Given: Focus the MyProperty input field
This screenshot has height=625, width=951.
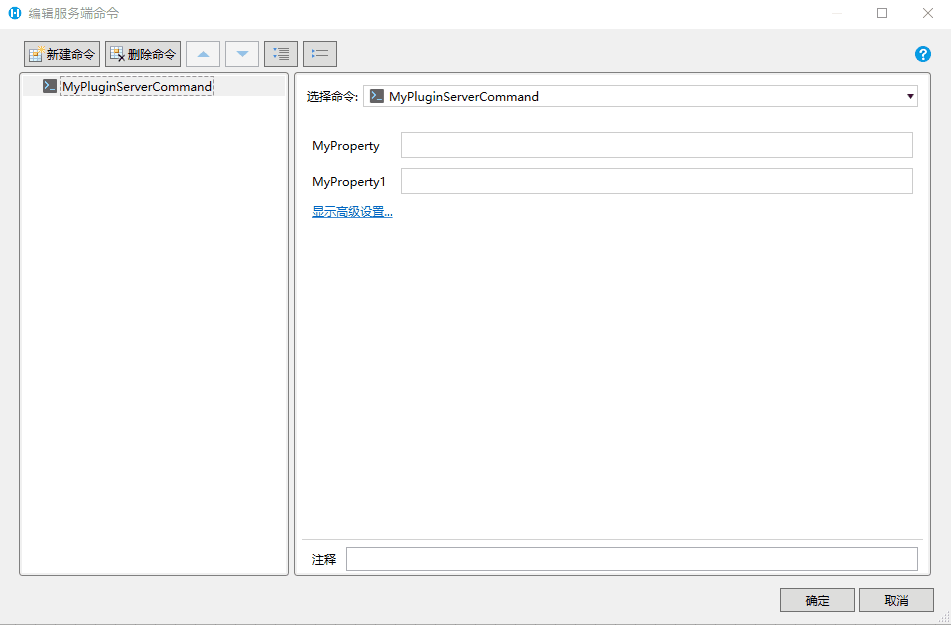Looking at the screenshot, I should (x=656, y=145).
